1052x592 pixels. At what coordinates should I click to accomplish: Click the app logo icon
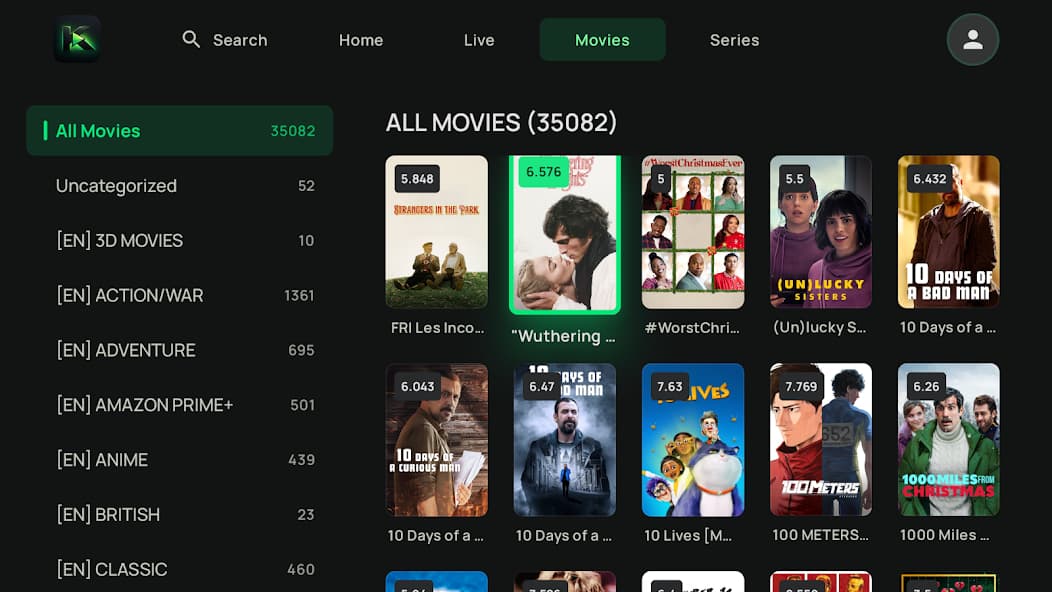77,40
